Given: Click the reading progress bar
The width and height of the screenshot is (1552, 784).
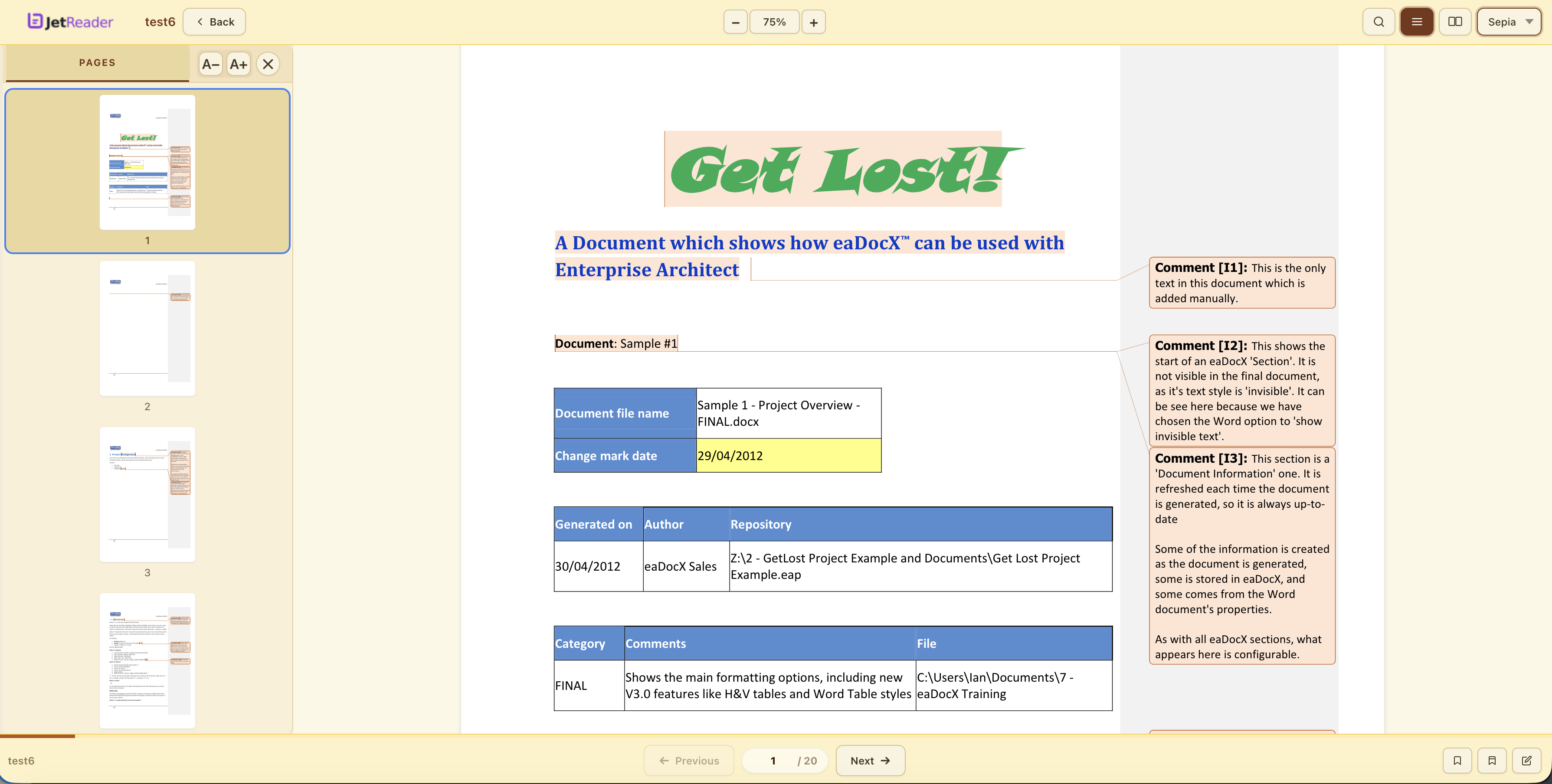Looking at the screenshot, I should coord(776,736).
